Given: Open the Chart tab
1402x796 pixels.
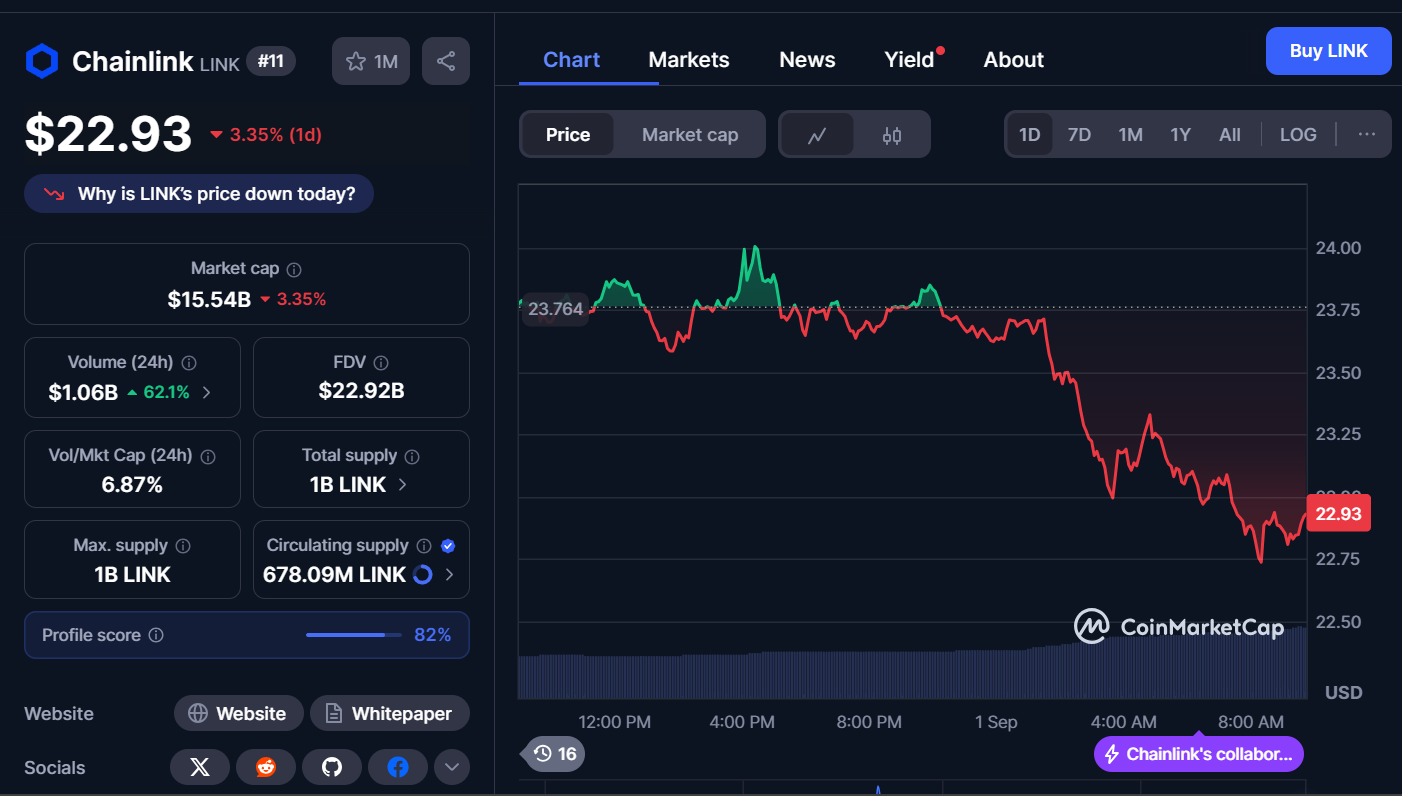Looking at the screenshot, I should (572, 60).
